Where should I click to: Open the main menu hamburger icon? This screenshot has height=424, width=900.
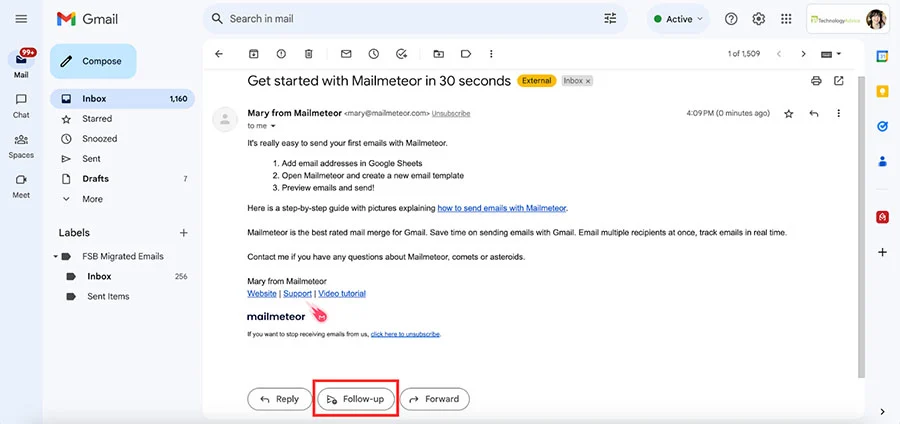click(x=21, y=19)
